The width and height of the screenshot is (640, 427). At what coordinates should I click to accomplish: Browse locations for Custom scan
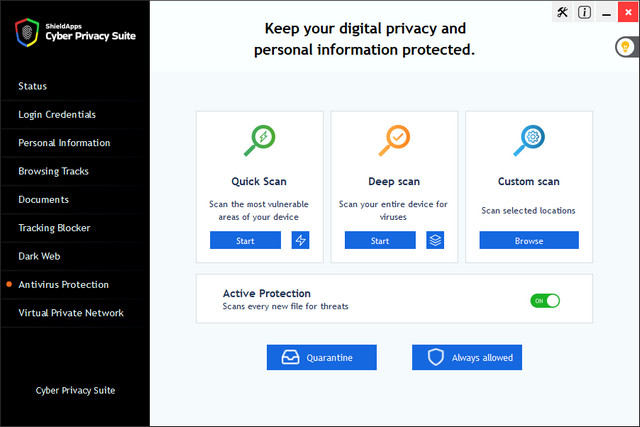528,240
